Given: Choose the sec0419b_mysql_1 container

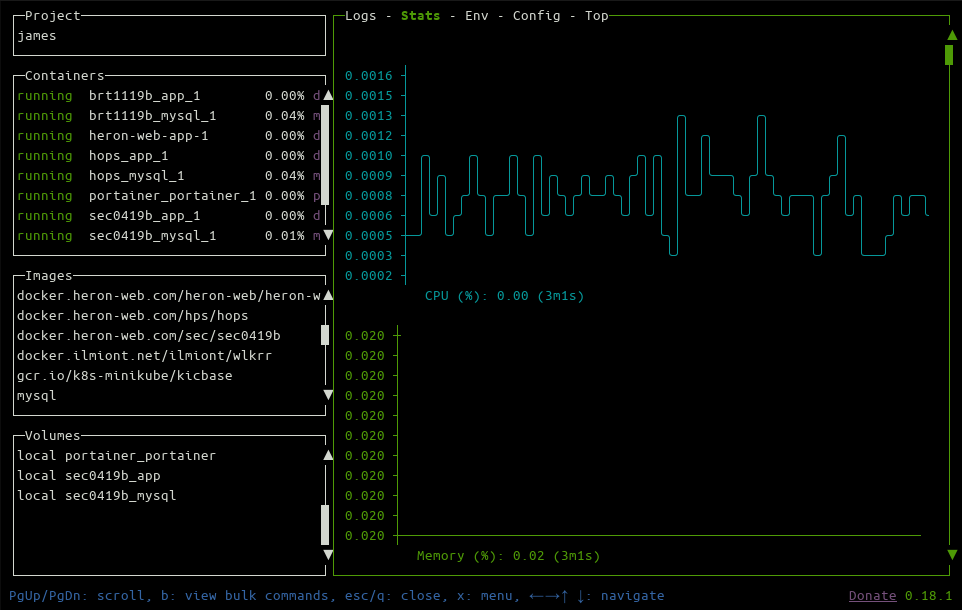Looking at the screenshot, I should [x=169, y=236].
